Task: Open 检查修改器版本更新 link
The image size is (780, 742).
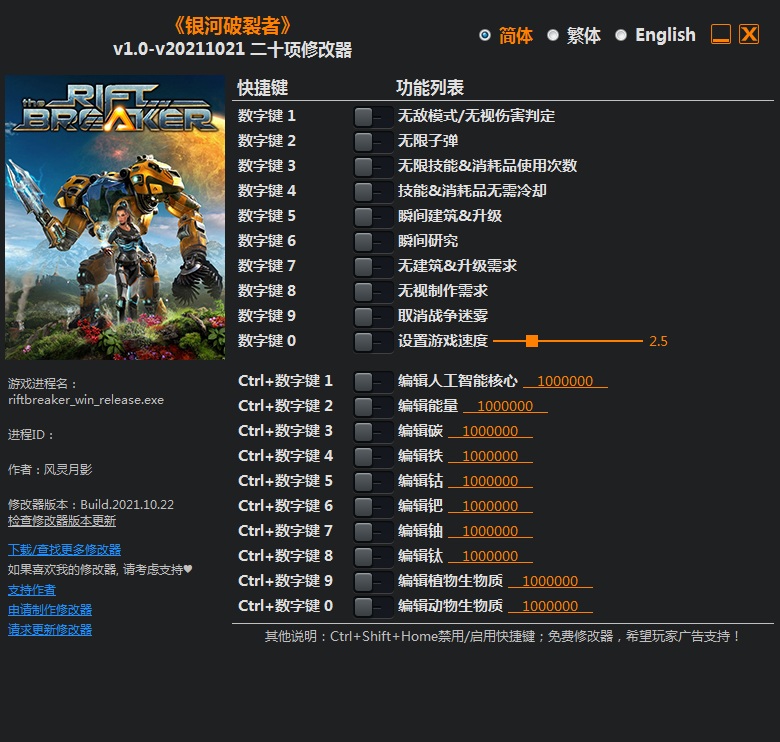Action: coord(62,521)
